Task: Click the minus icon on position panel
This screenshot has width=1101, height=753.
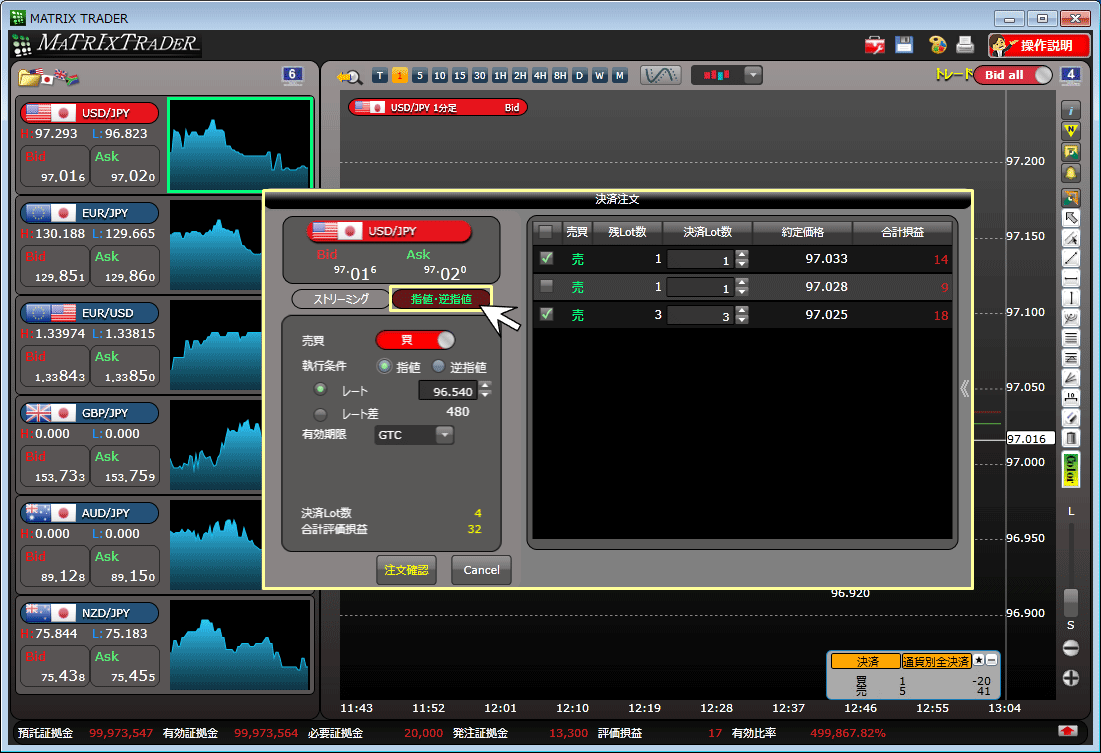Action: click(991, 660)
